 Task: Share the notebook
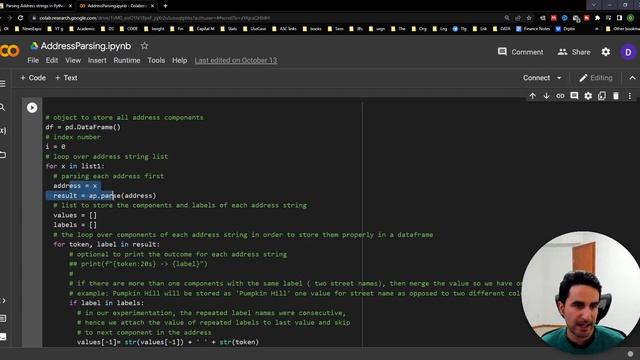(x=574, y=52)
